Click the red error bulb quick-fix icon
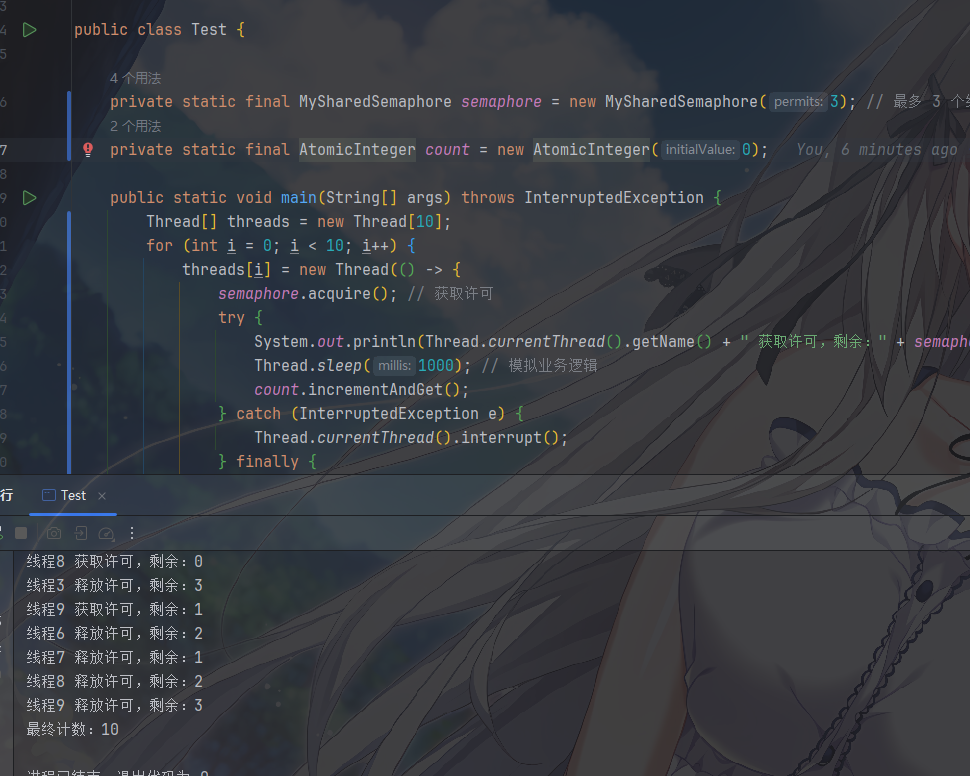The image size is (970, 776). point(88,150)
